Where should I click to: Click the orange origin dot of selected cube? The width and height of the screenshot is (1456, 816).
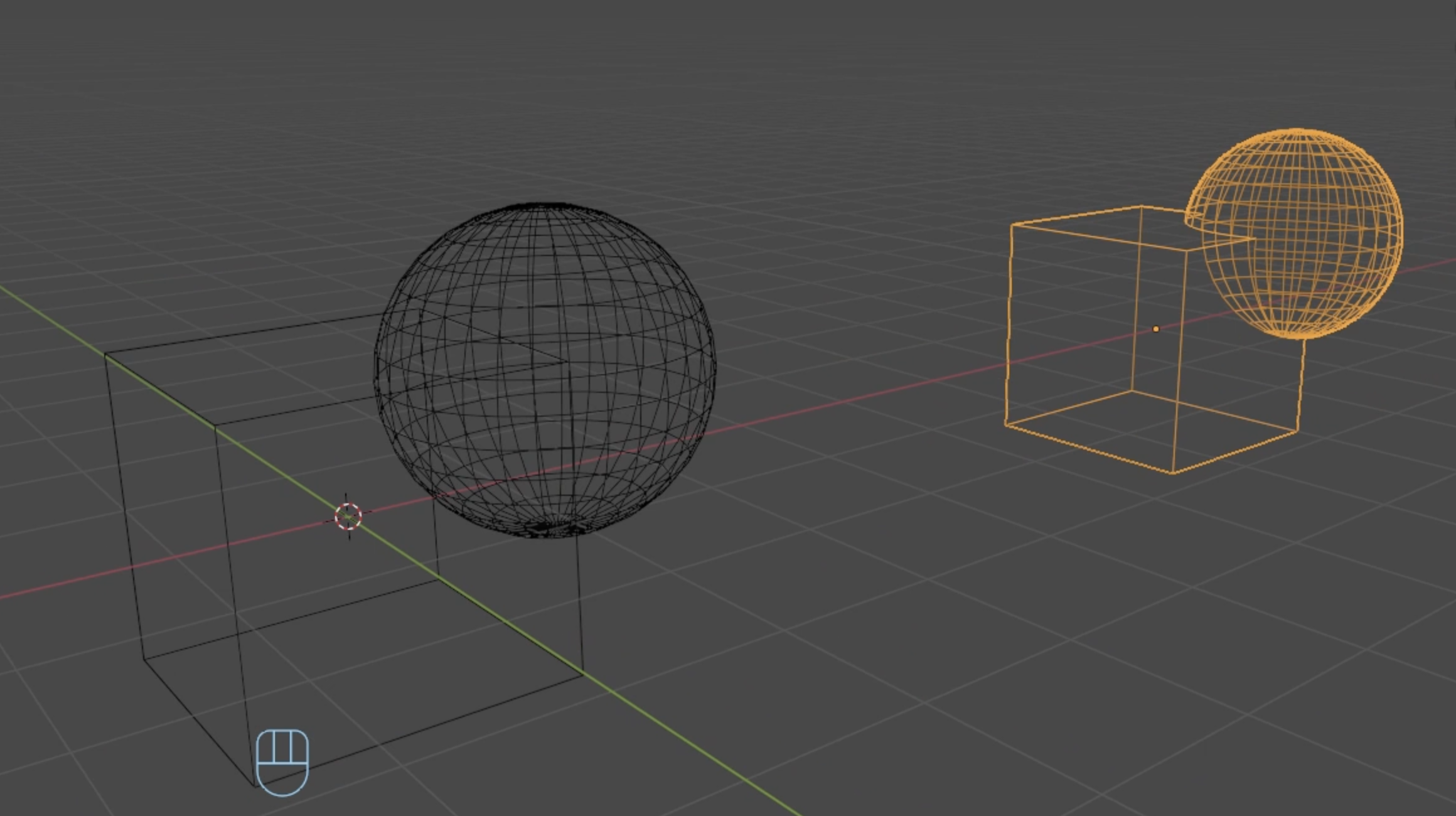[1156, 329]
